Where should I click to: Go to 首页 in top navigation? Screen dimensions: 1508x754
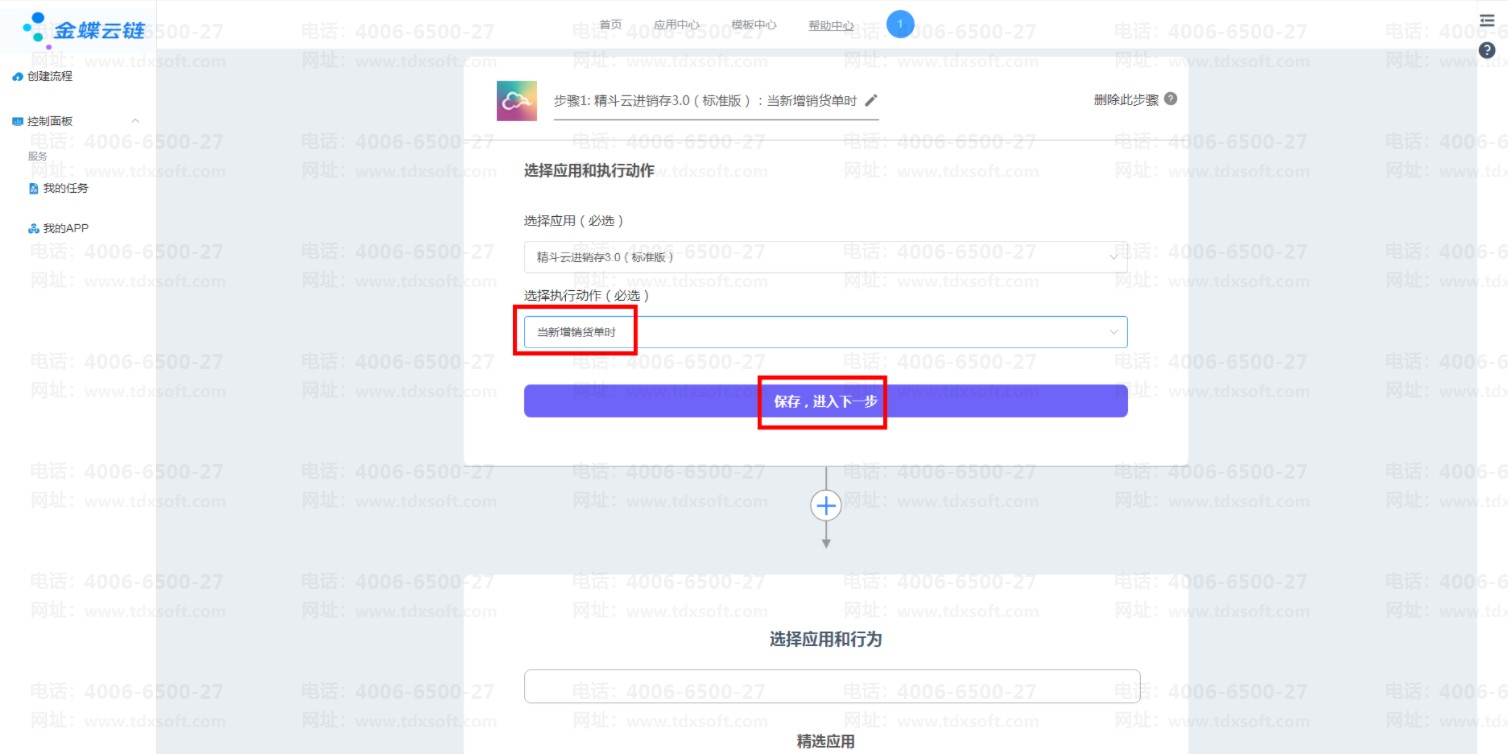(610, 25)
